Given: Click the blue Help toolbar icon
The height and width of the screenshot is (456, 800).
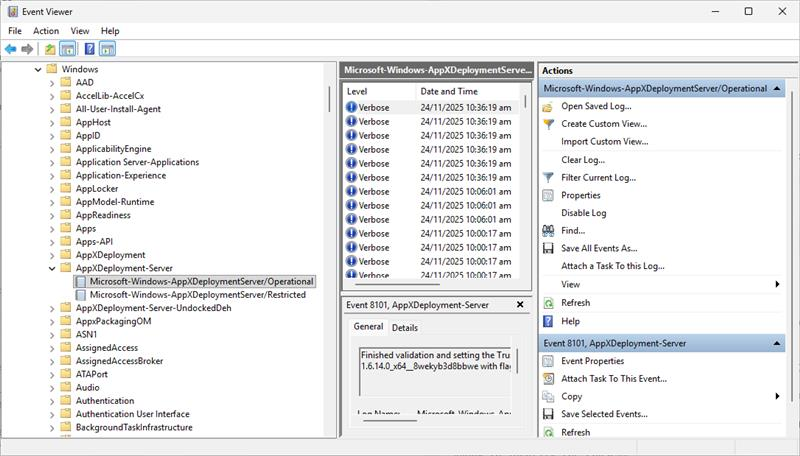Looking at the screenshot, I should (89, 49).
